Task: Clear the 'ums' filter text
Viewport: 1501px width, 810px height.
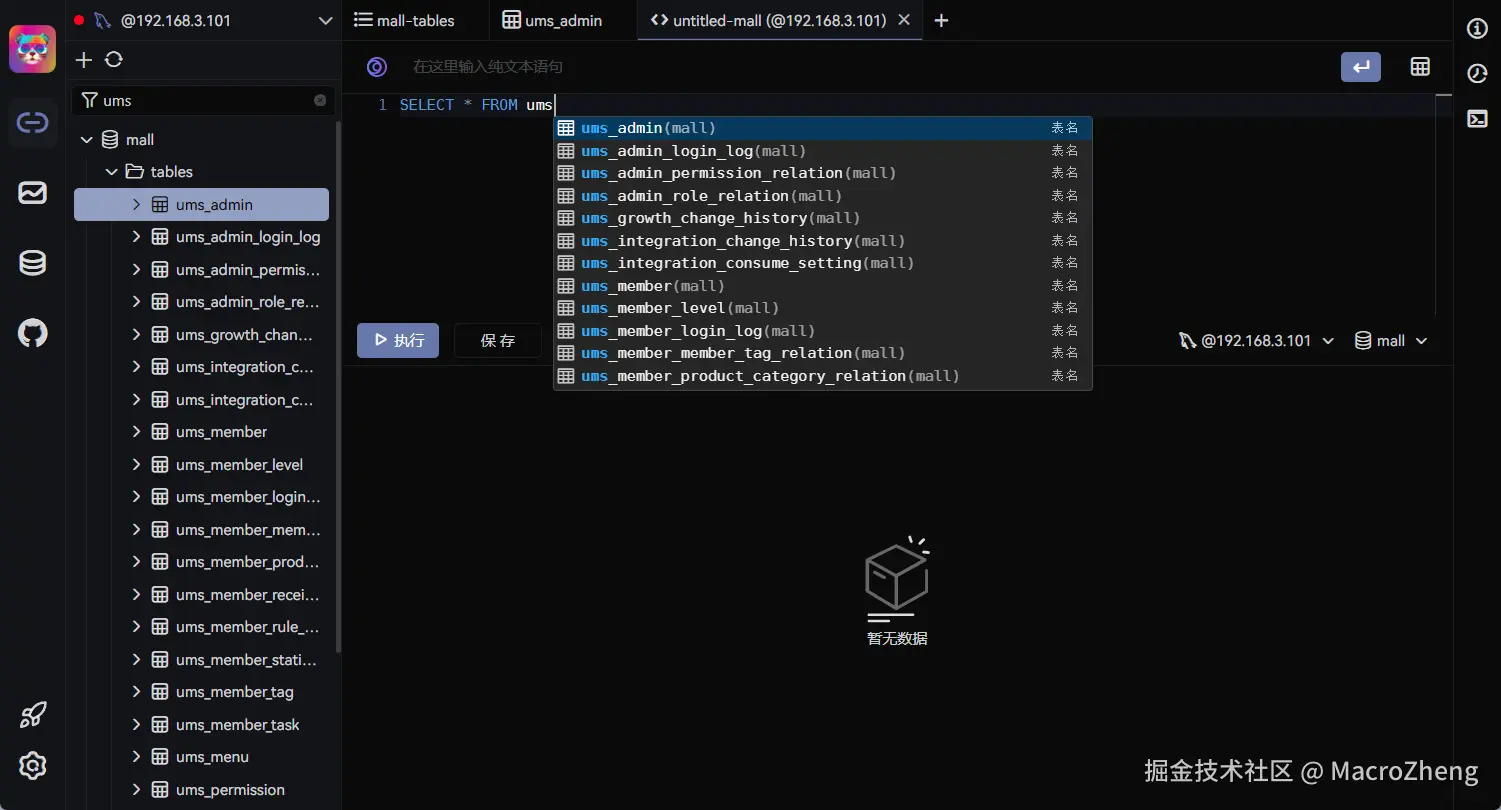Action: pyautogui.click(x=320, y=100)
